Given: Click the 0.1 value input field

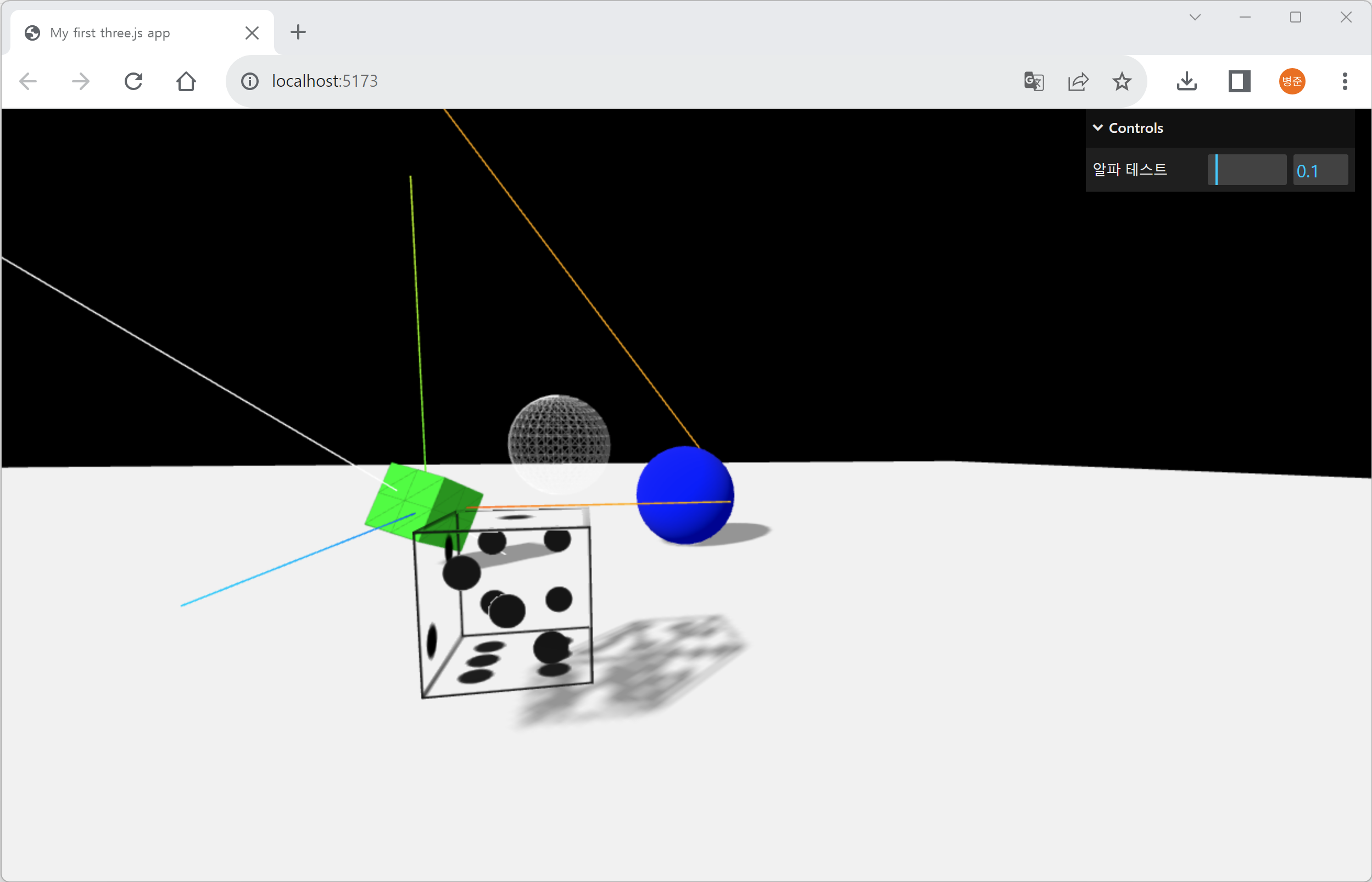Looking at the screenshot, I should click(1320, 170).
